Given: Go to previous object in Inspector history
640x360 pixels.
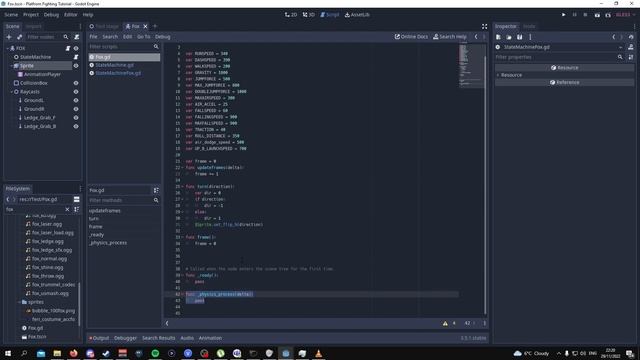Looking at the screenshot, I should 614,37.
